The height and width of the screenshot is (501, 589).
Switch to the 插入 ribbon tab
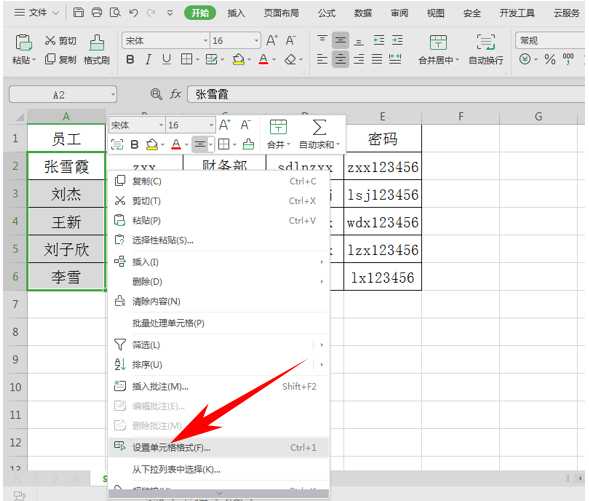236,13
